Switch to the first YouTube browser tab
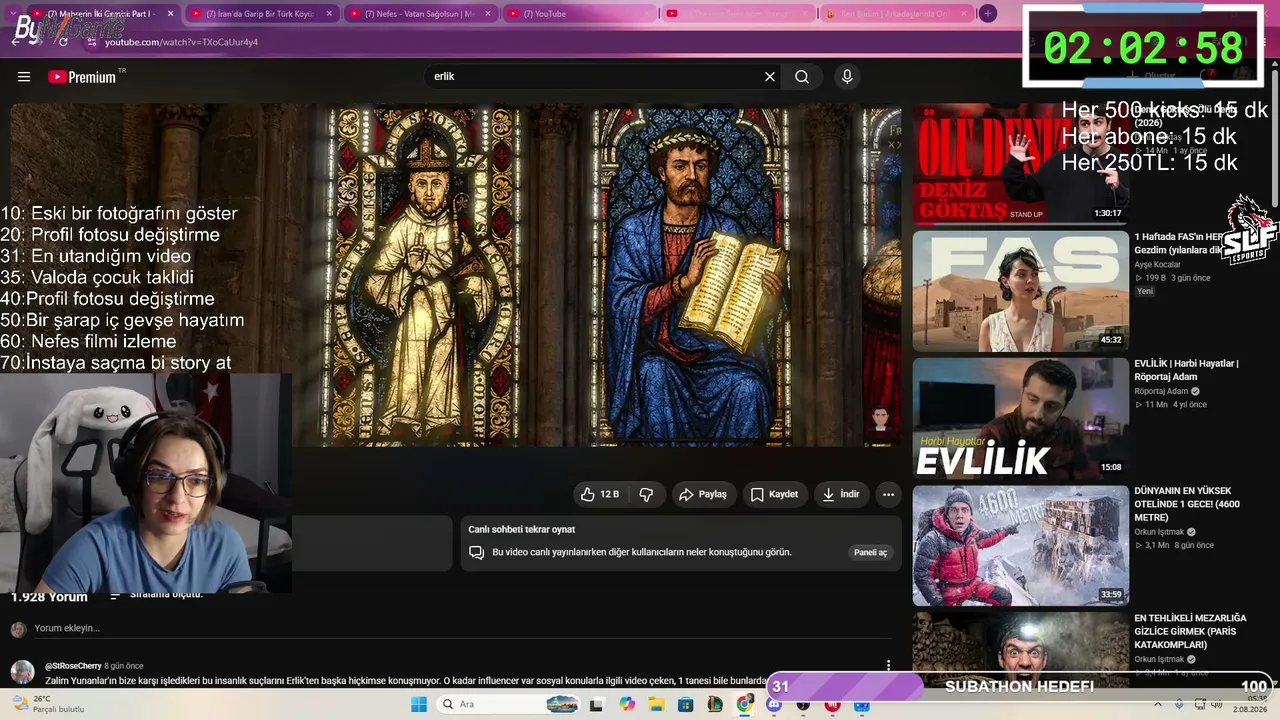1280x720 pixels. point(100,14)
